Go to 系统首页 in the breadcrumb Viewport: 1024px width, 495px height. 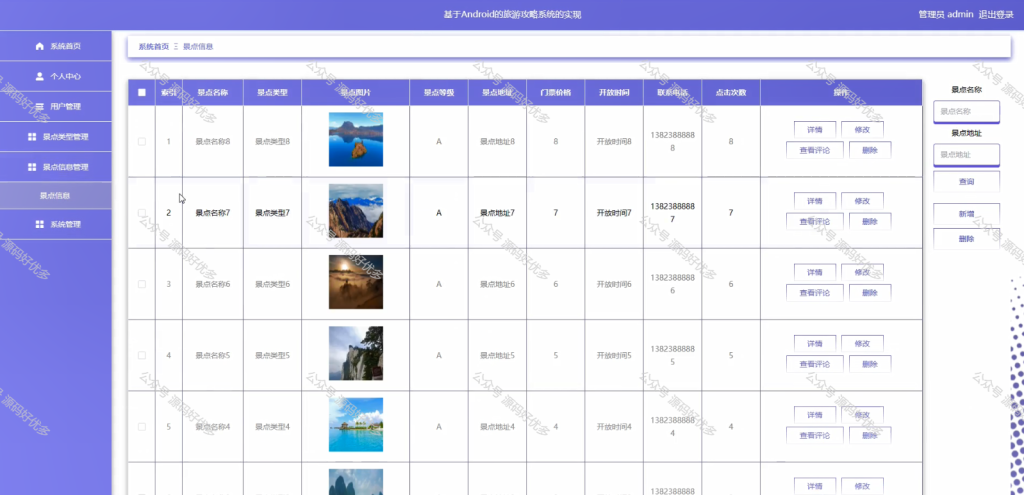pyautogui.click(x=153, y=46)
